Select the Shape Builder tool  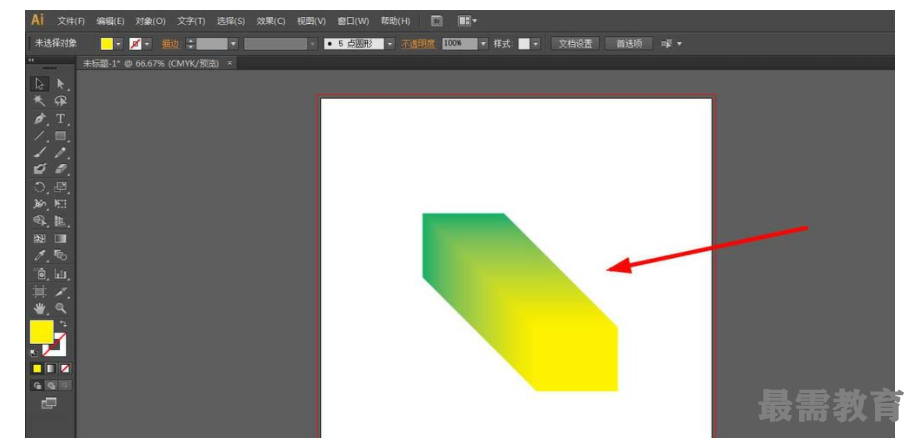39,221
